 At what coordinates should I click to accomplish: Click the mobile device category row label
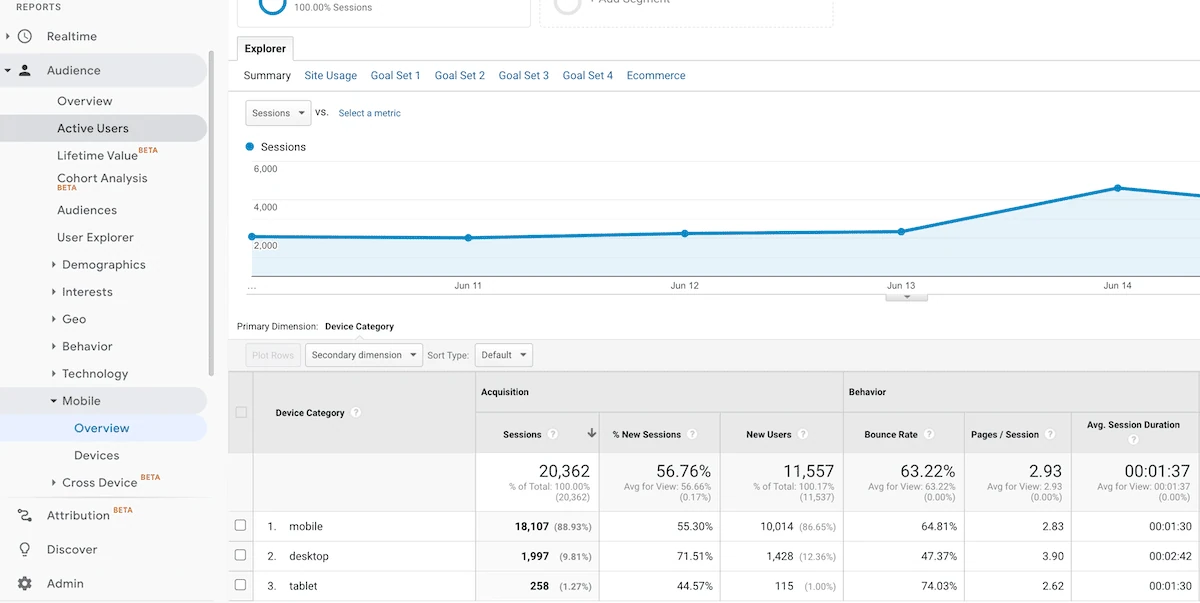(x=306, y=526)
